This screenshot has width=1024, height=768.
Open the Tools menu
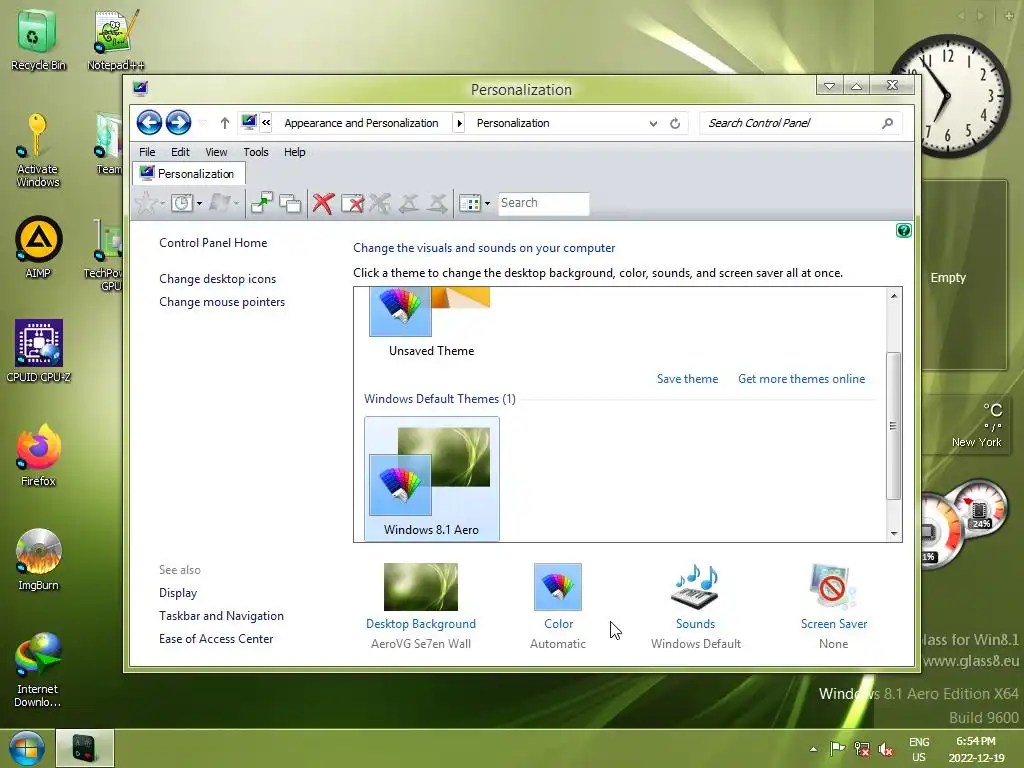tap(256, 152)
